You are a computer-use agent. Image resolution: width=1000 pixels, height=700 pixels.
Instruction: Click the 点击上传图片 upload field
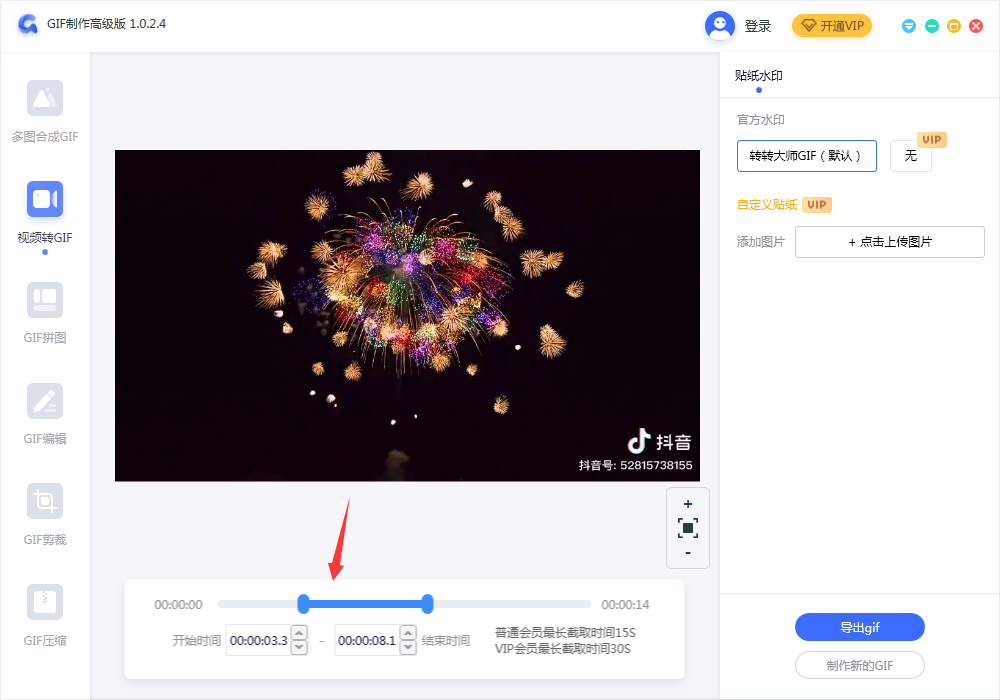tap(889, 242)
